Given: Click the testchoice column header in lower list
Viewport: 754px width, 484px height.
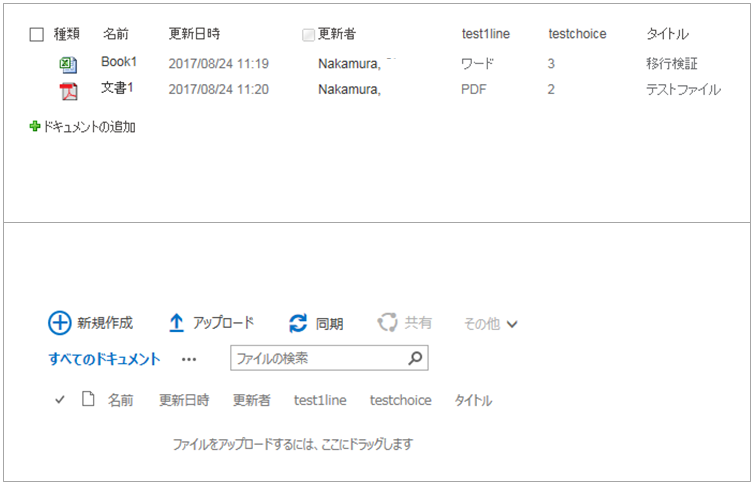Looking at the screenshot, I should [x=400, y=400].
